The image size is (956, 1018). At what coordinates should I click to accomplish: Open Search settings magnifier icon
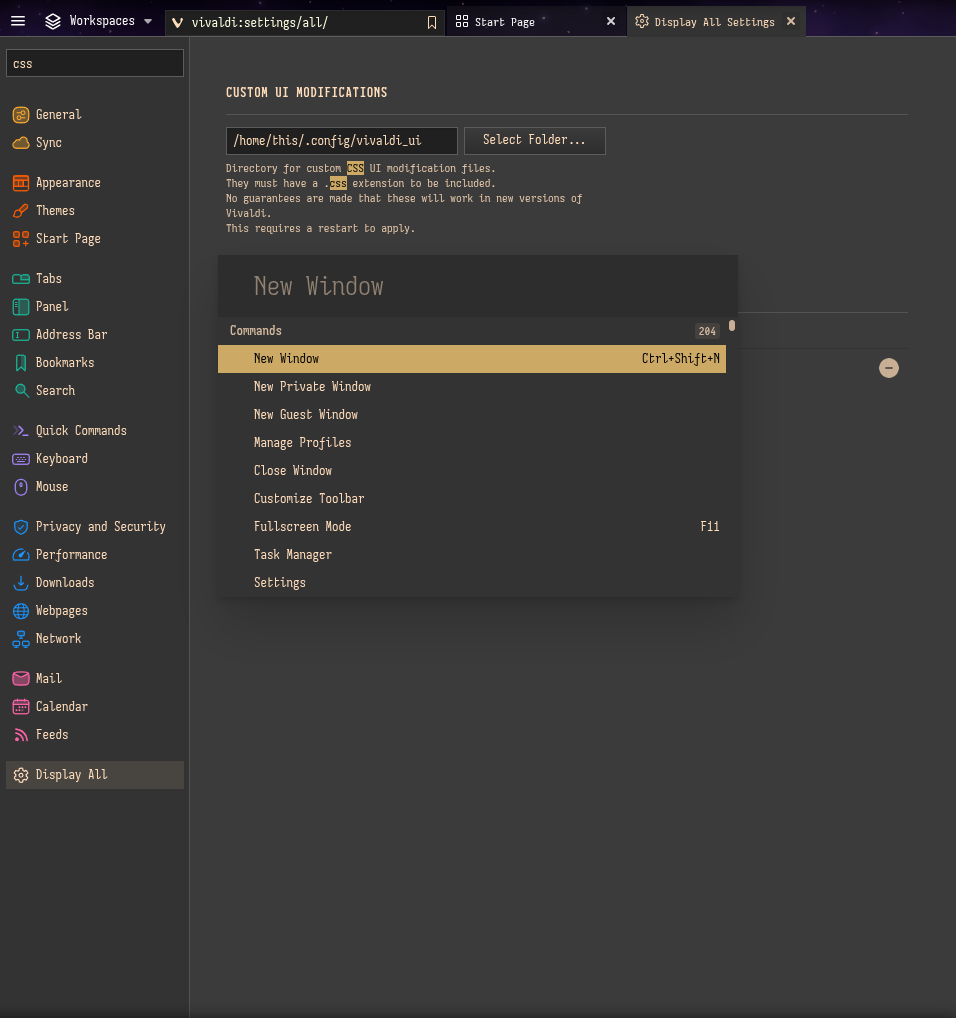[21, 391]
